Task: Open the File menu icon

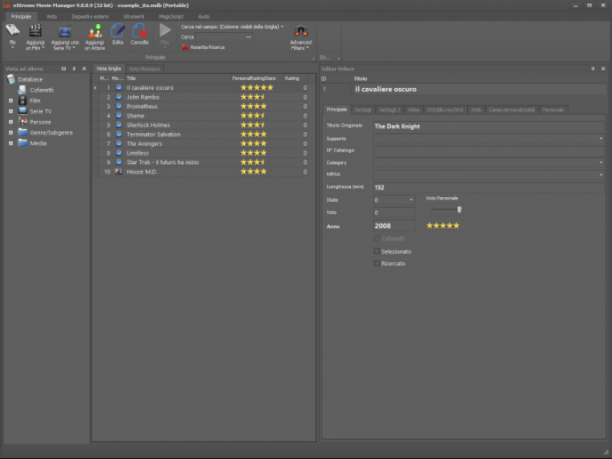Action: click(12, 30)
